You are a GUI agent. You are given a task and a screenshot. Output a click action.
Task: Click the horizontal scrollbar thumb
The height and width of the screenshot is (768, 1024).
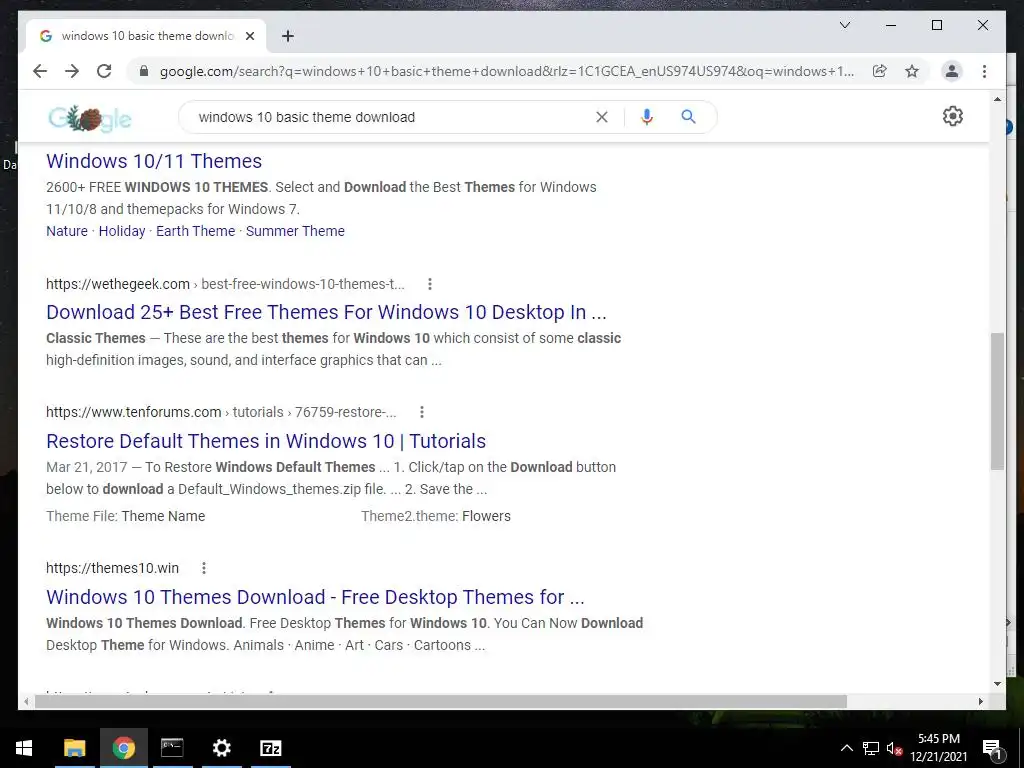click(441, 701)
